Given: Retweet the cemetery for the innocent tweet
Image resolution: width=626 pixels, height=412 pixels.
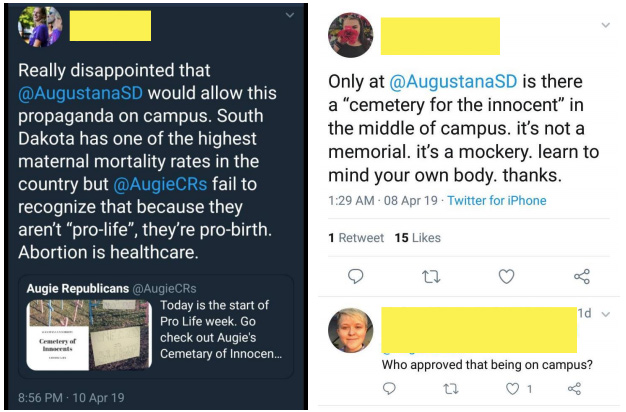Looking at the screenshot, I should pyautogui.click(x=431, y=276).
